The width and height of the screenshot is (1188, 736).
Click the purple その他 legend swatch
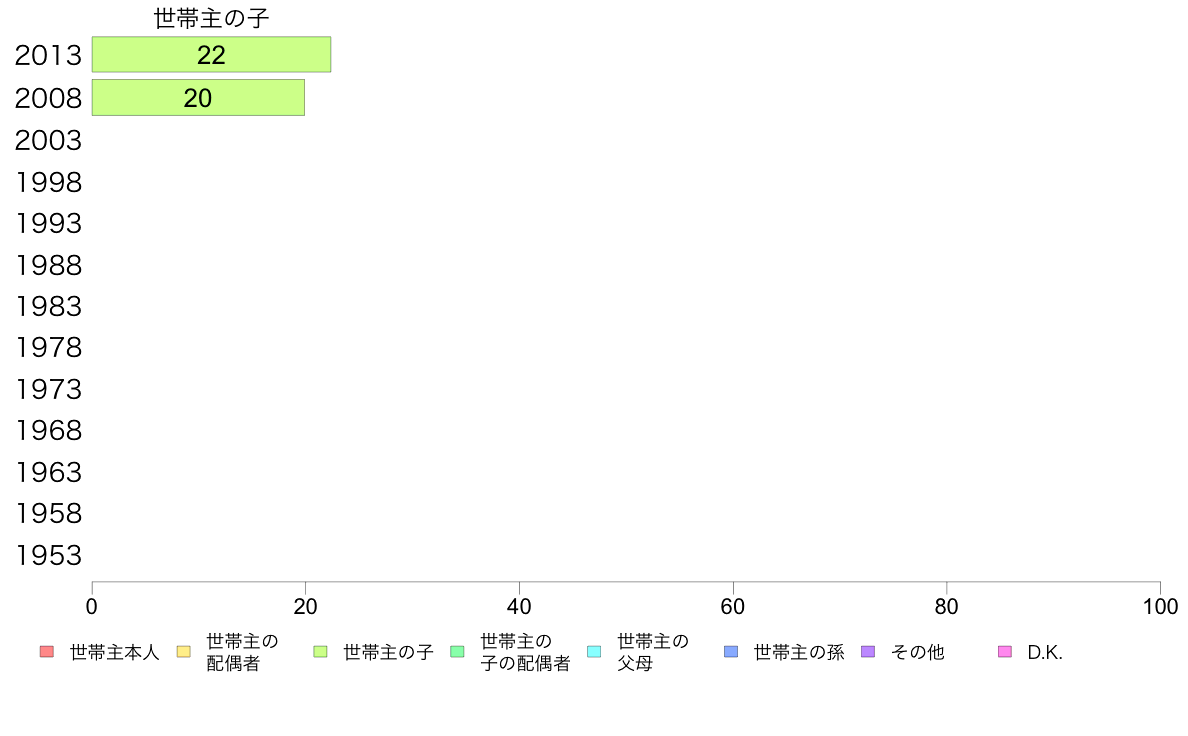[x=868, y=652]
